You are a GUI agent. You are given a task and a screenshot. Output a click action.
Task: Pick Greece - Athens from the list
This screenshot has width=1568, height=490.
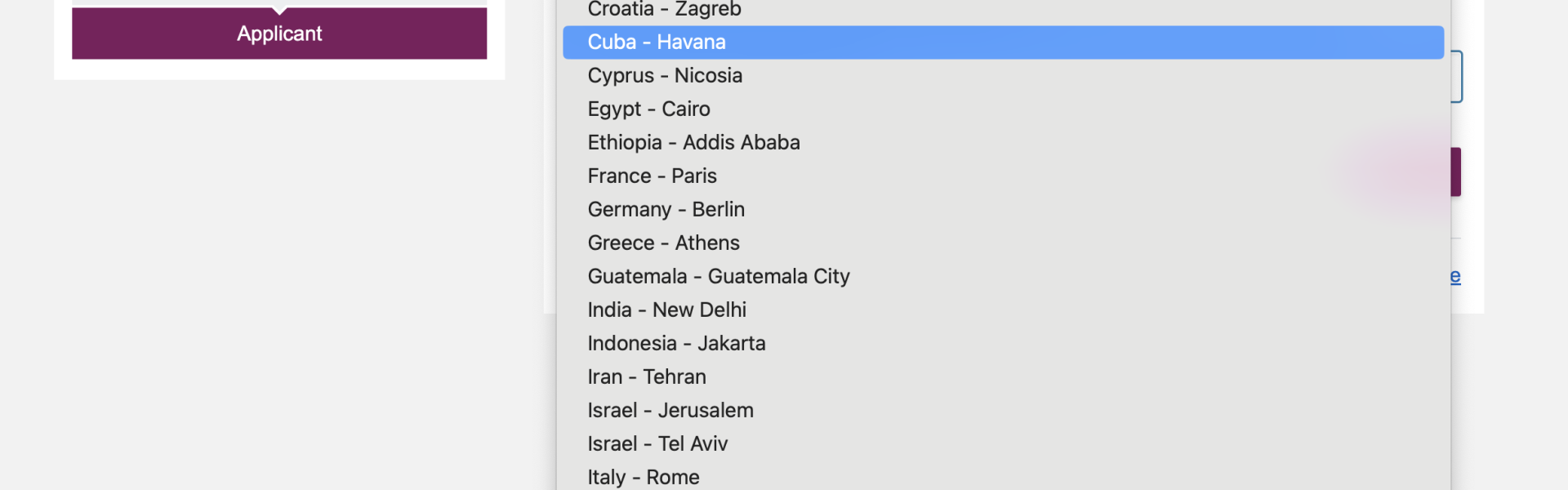(x=1003, y=243)
